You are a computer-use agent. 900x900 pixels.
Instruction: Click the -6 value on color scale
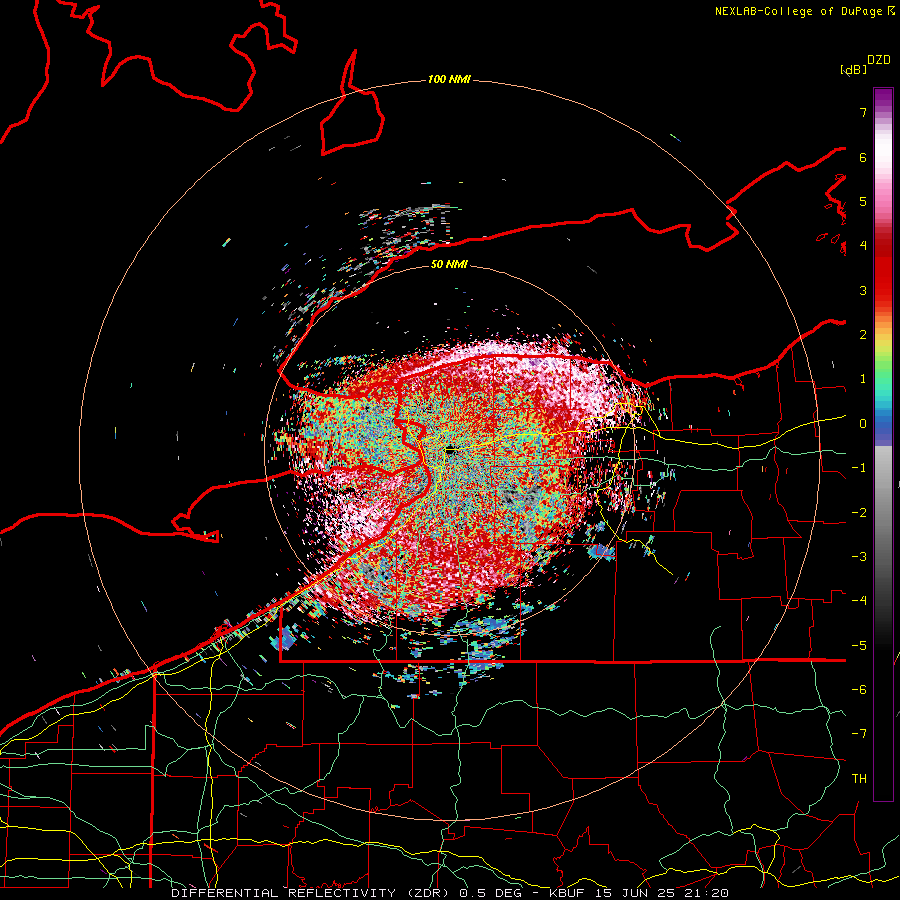859,690
